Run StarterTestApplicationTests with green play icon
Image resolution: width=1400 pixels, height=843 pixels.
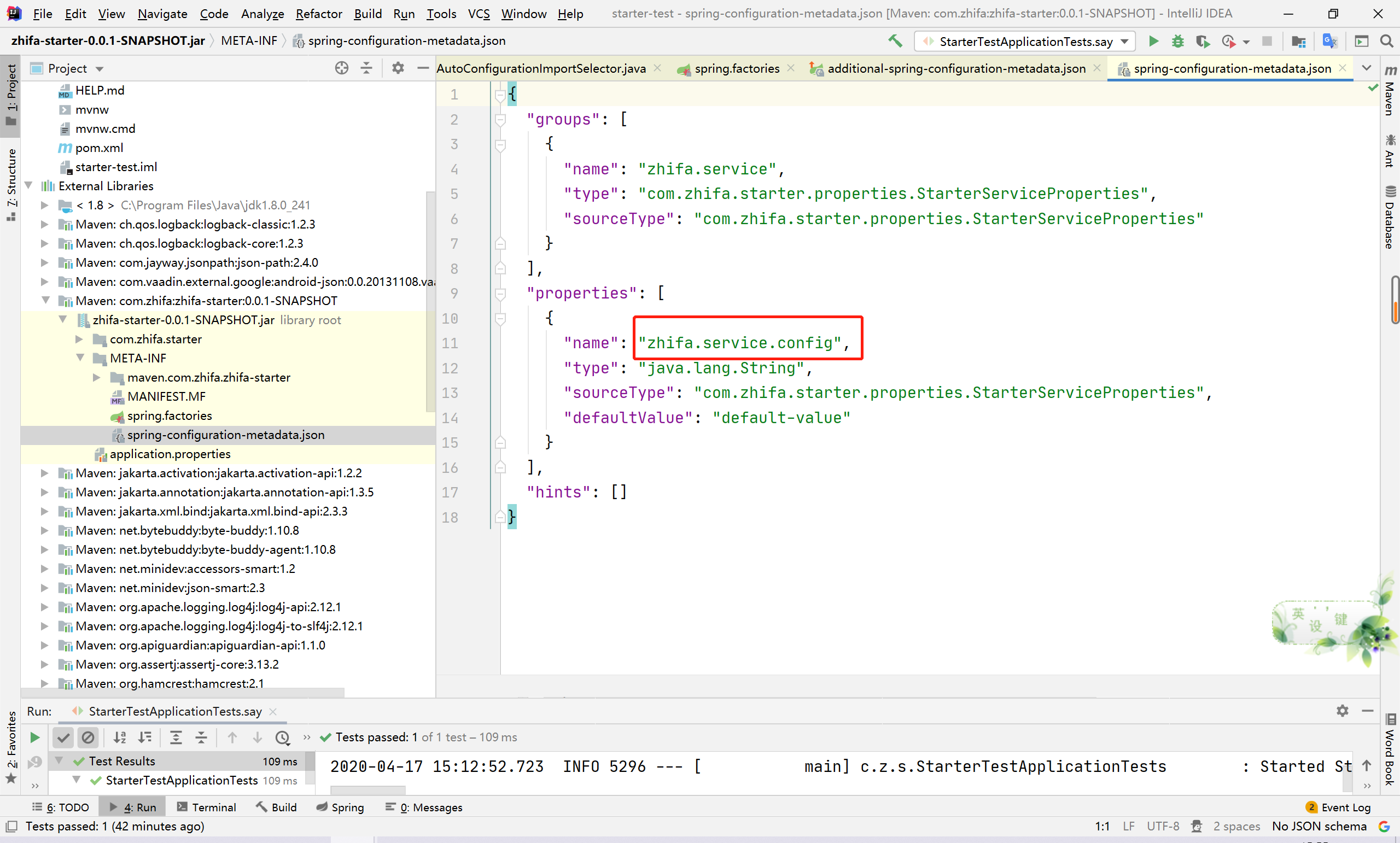(1153, 41)
